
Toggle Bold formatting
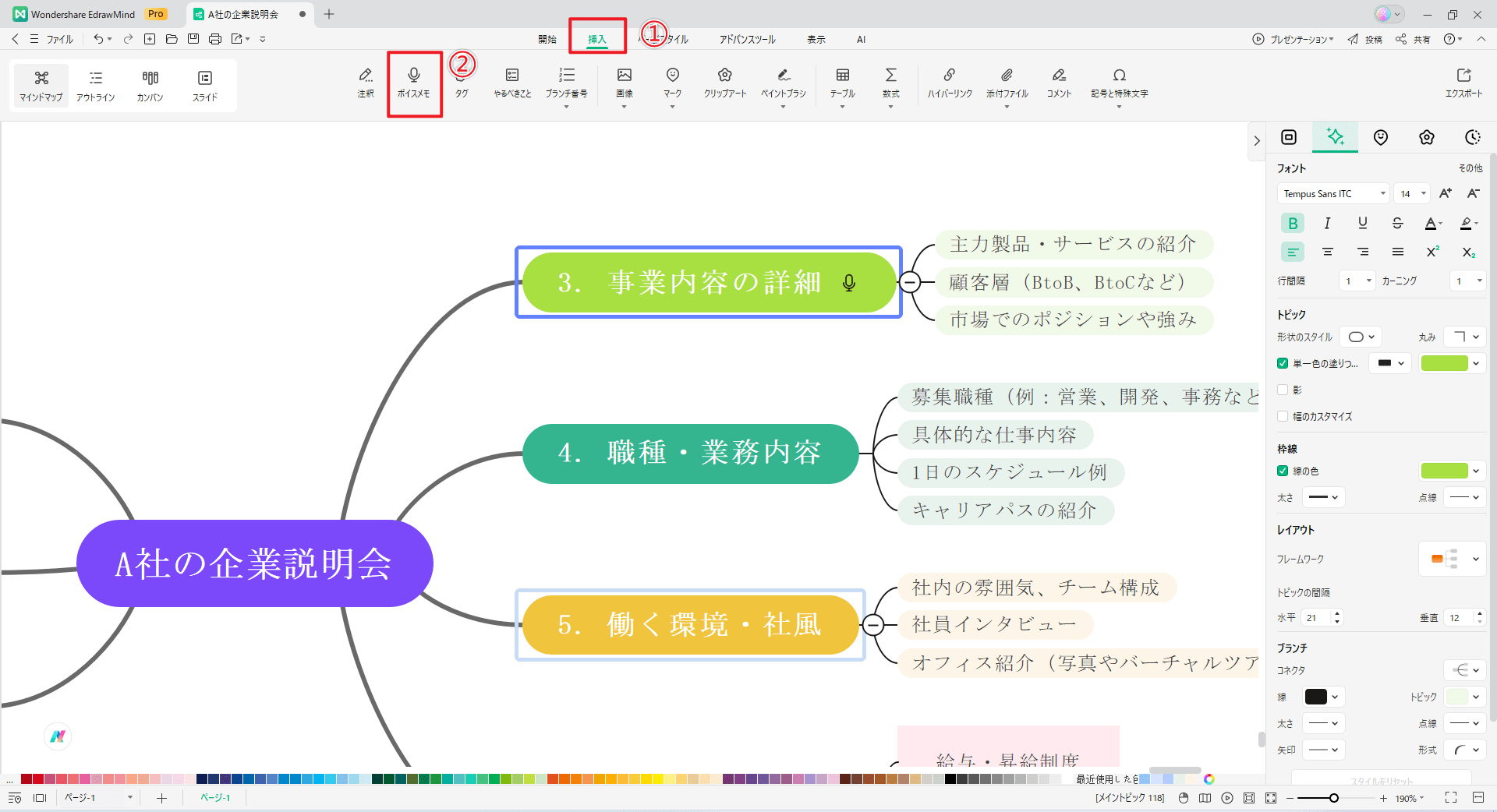1293,224
